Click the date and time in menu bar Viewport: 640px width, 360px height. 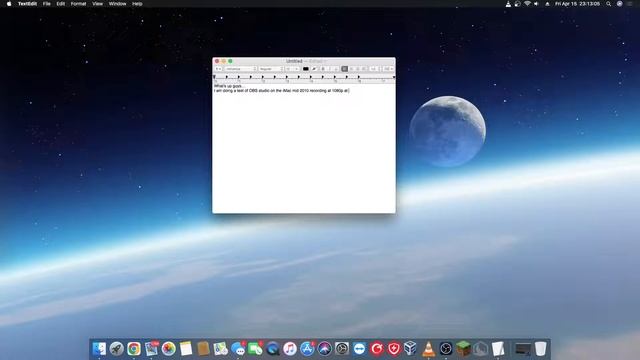578,4
